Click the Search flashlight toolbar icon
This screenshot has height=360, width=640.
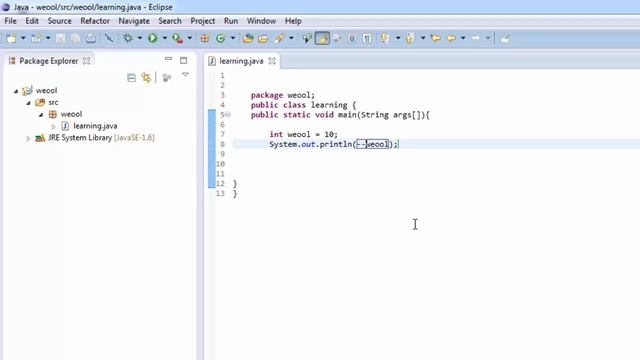click(x=280, y=38)
